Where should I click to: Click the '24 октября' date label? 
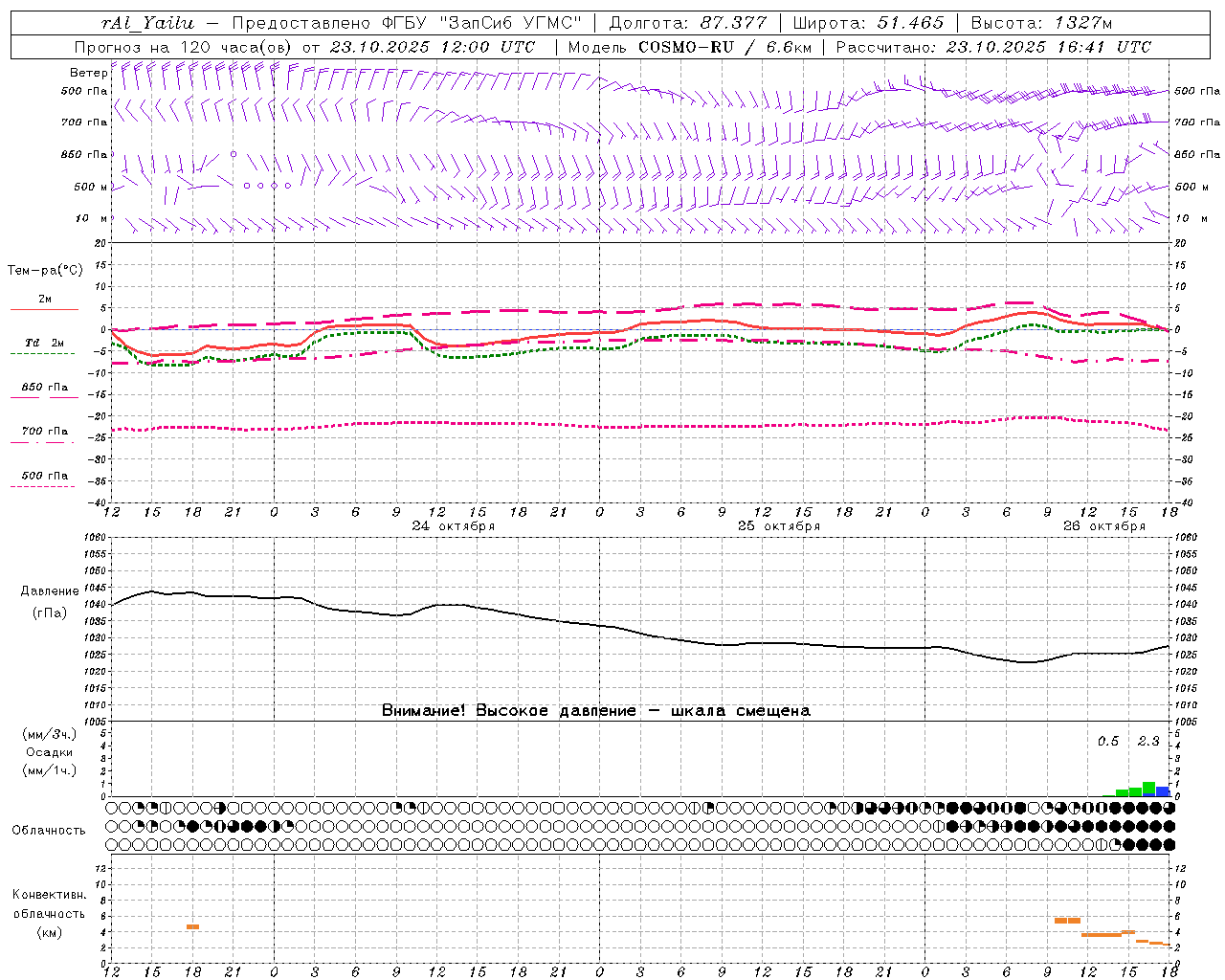454,526
